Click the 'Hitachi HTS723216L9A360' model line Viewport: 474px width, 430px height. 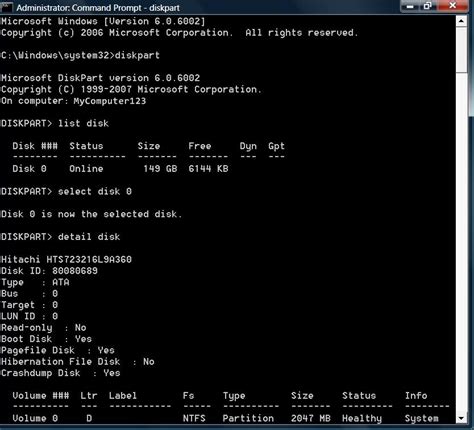tap(66, 259)
